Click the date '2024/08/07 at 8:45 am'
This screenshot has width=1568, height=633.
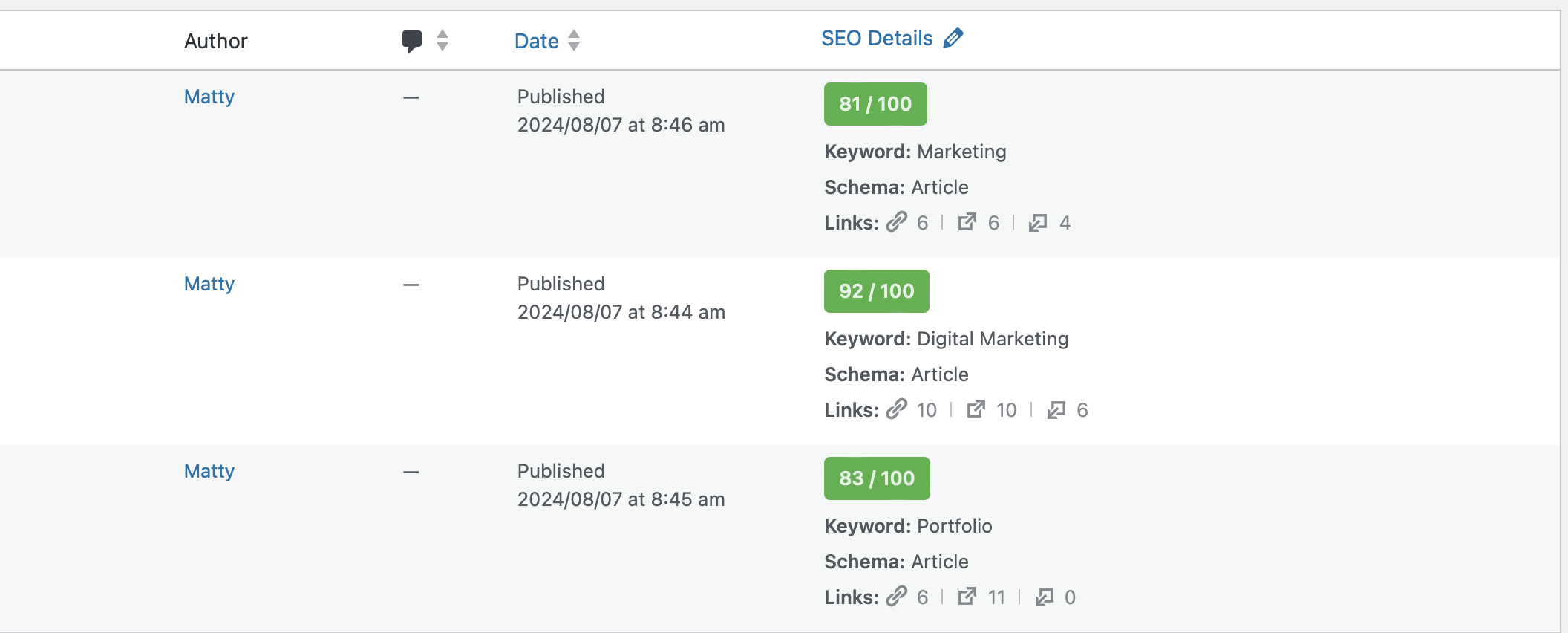pyautogui.click(x=621, y=499)
